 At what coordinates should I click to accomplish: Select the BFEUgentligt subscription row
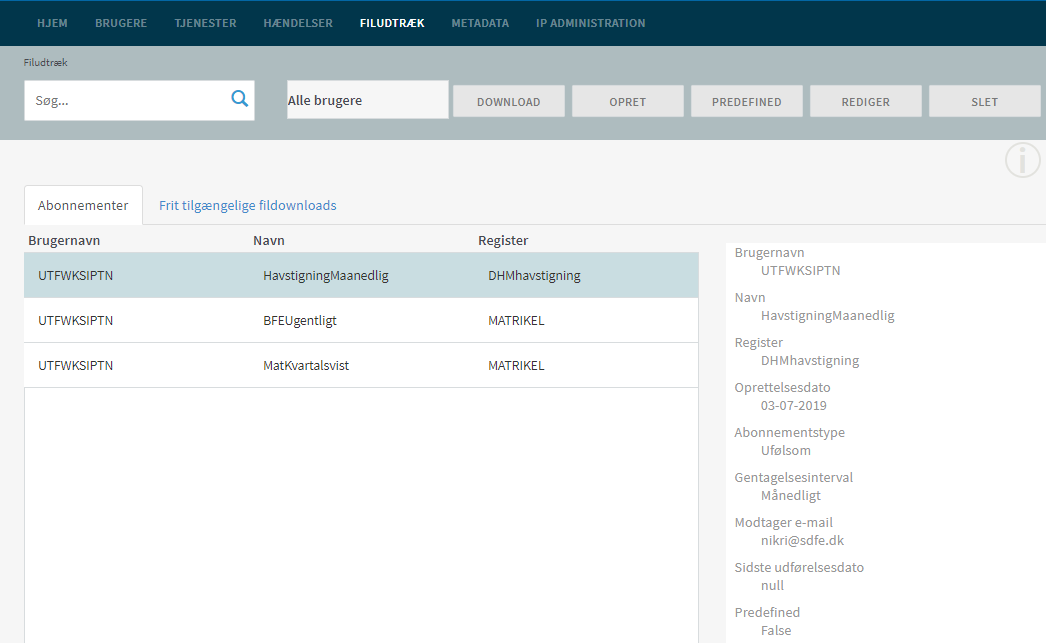click(x=360, y=320)
